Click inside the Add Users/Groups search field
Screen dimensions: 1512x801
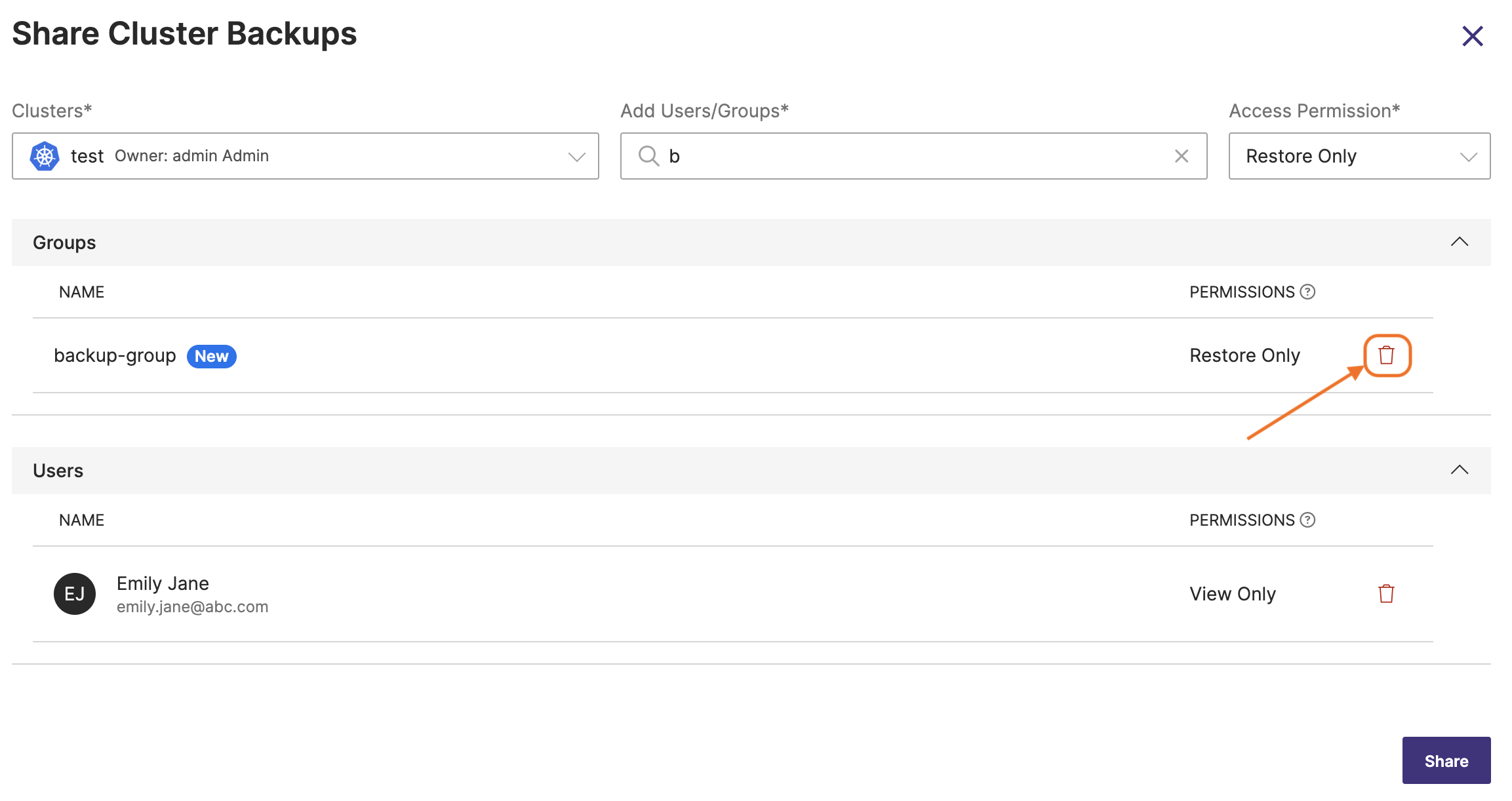click(x=918, y=156)
